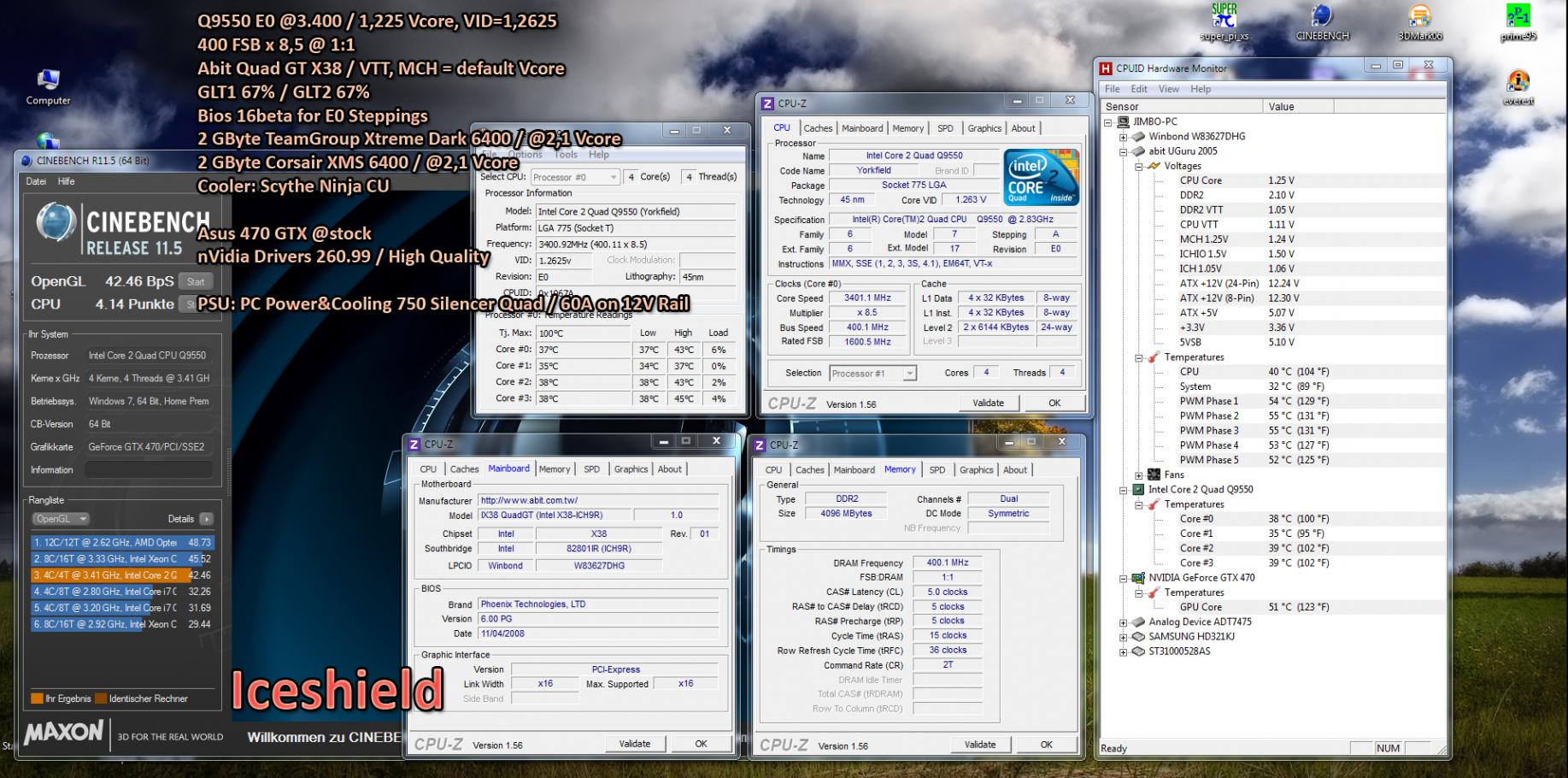This screenshot has height=778, width=1568.
Task: Click OK in the CPU-Z Memory window
Action: 1047,746
